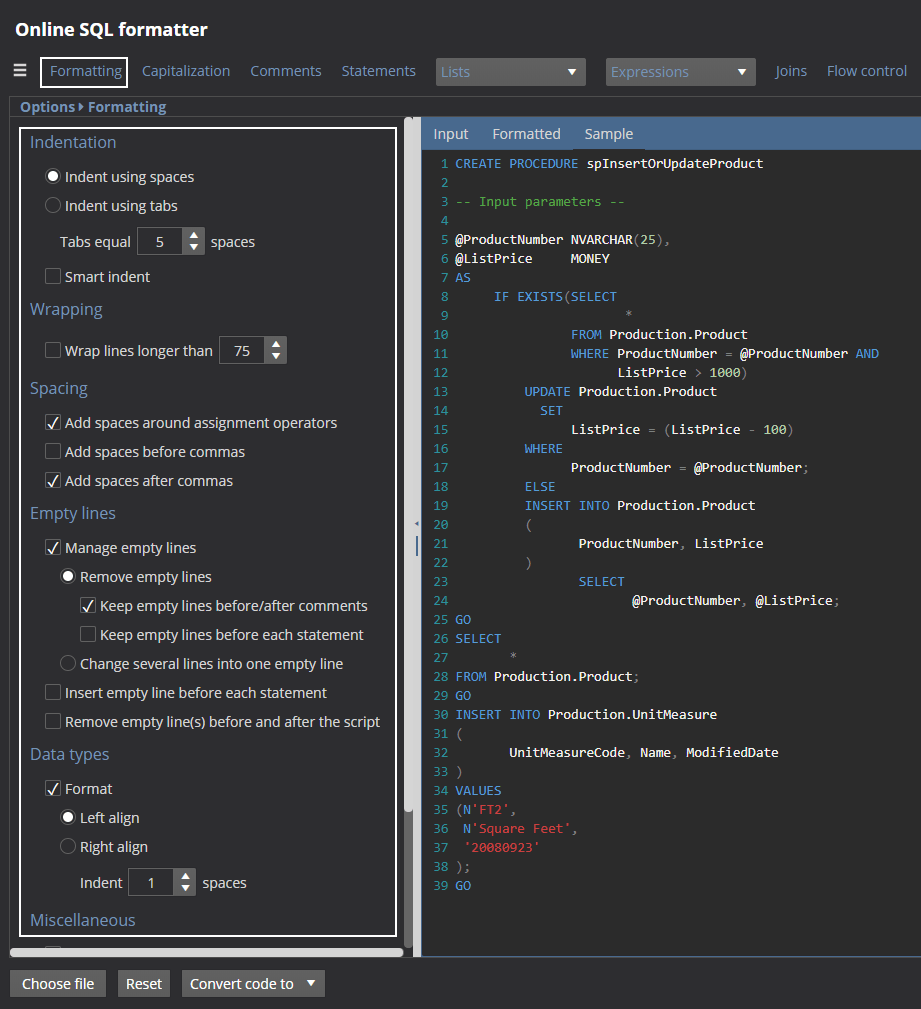This screenshot has width=921, height=1009.
Task: Toggle the data types Format checkbox
Action: [53, 788]
